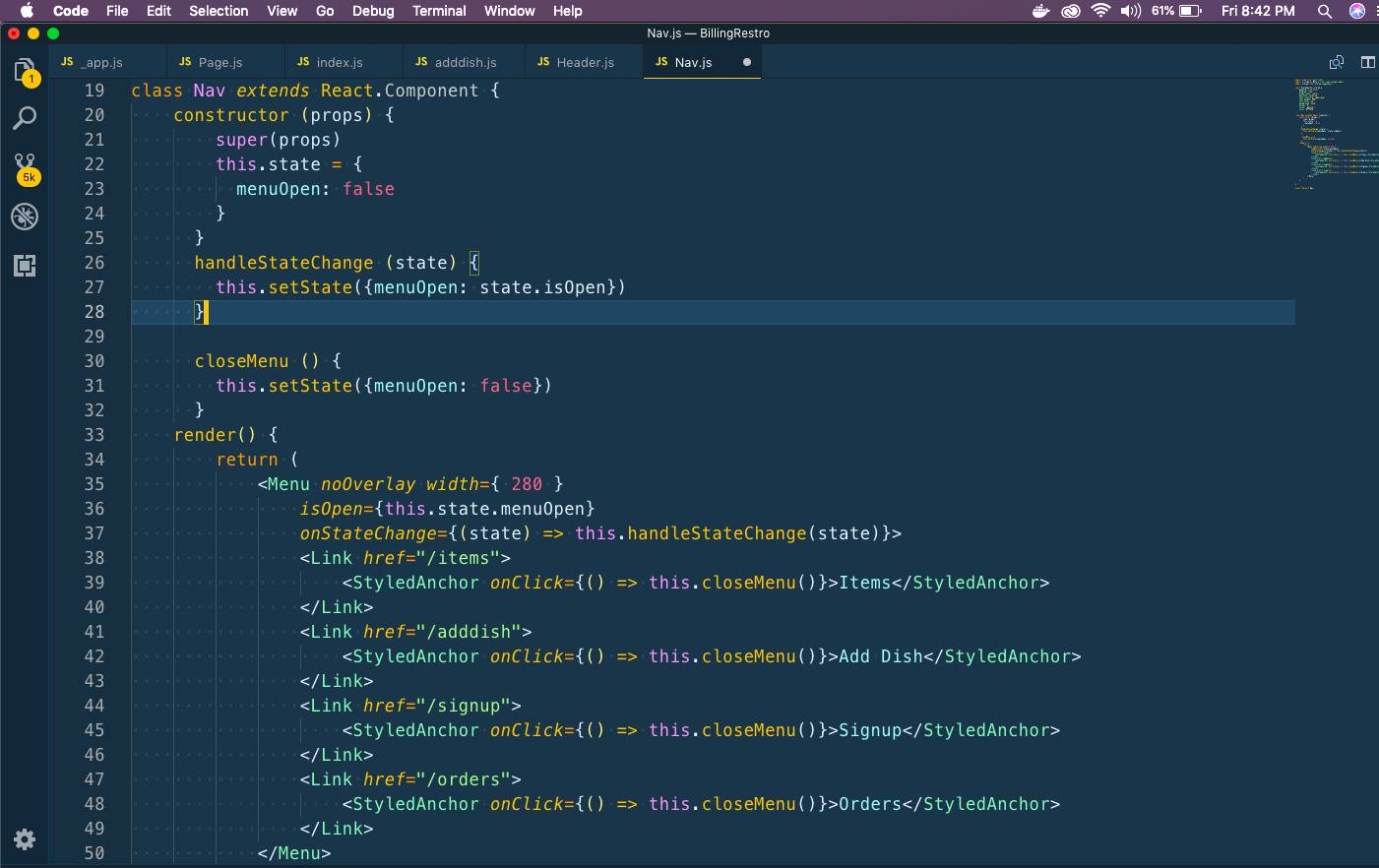The width and height of the screenshot is (1379, 868).
Task: Open the Debug view (no-bug icon)
Action: [25, 216]
